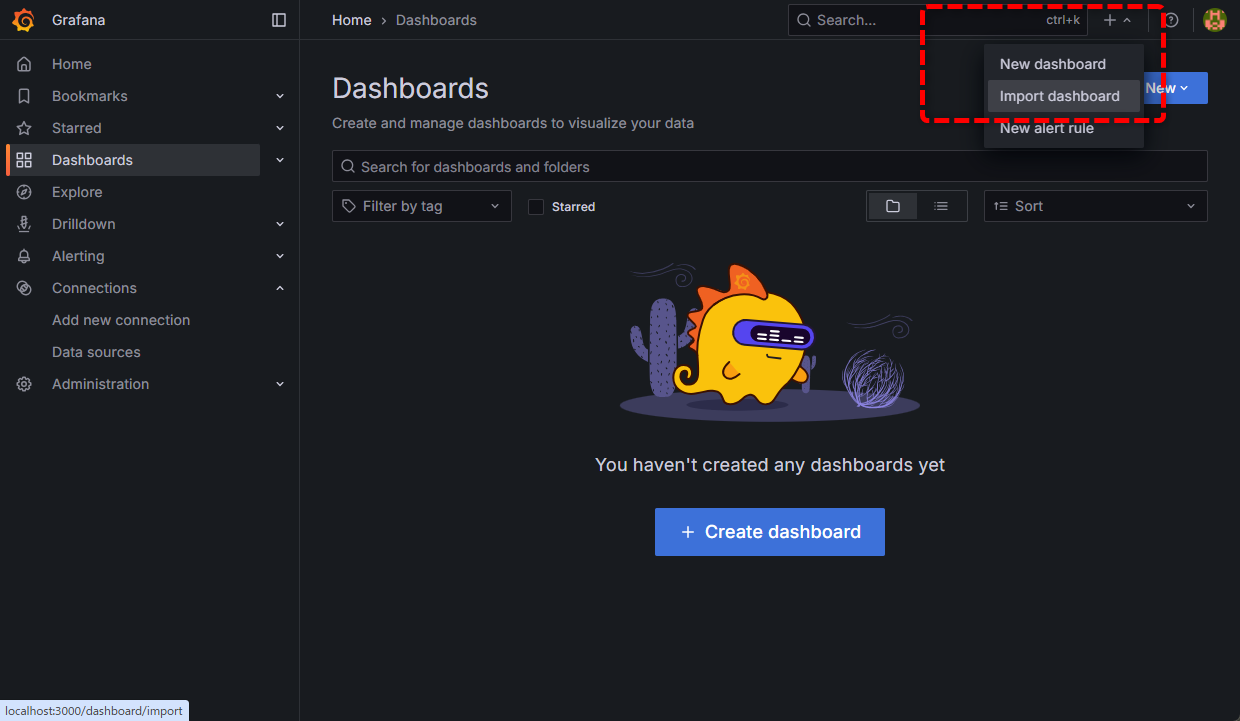Click the Administration gear icon

(24, 384)
